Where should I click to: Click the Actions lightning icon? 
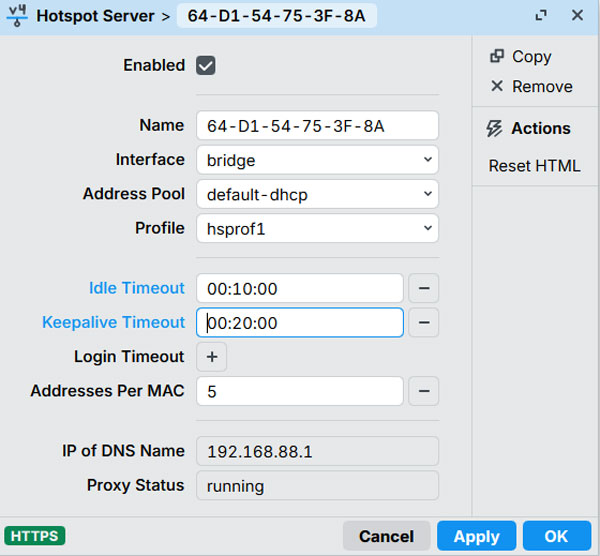(494, 129)
